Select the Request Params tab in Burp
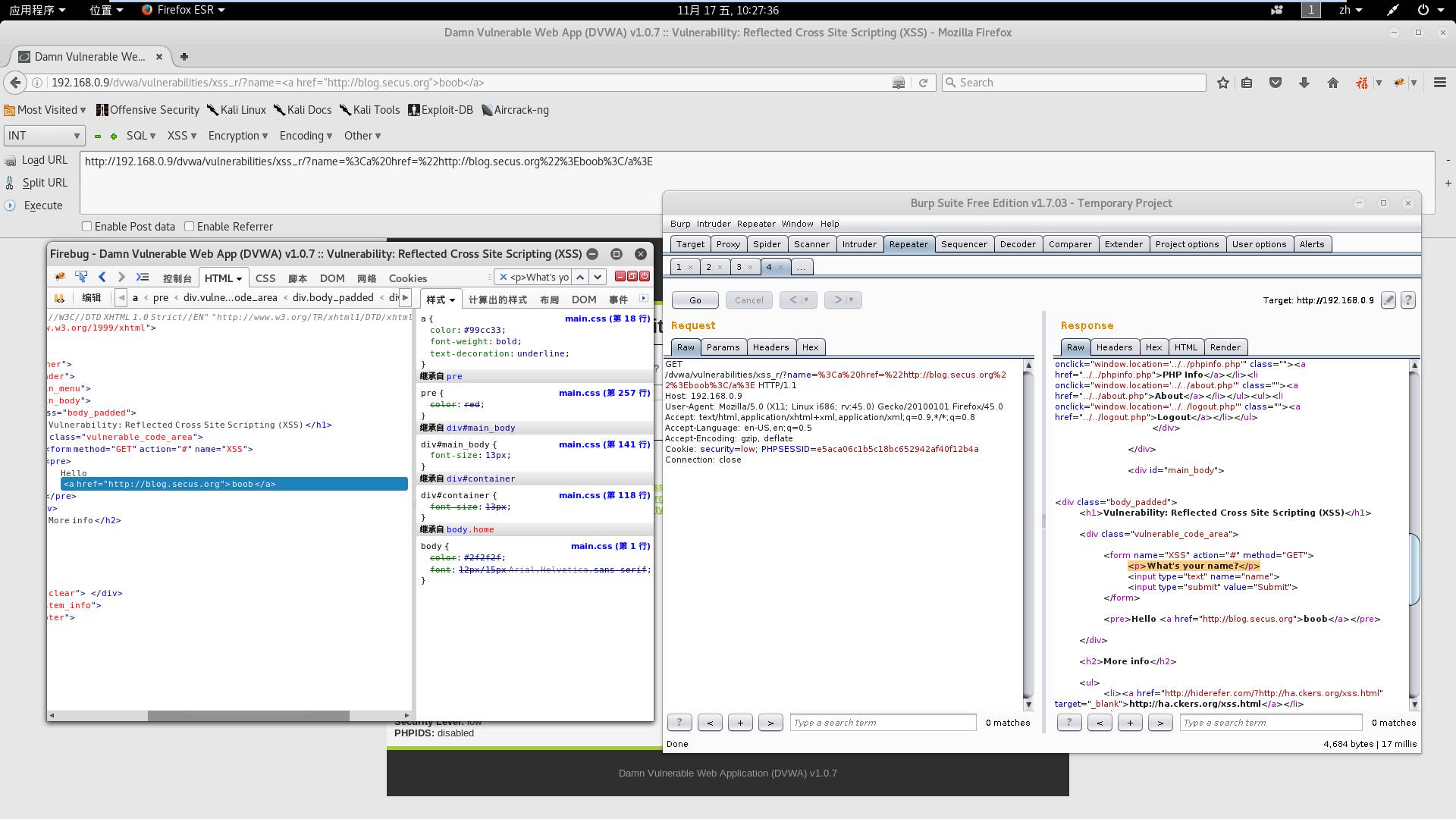The width and height of the screenshot is (1456, 819). point(723,347)
